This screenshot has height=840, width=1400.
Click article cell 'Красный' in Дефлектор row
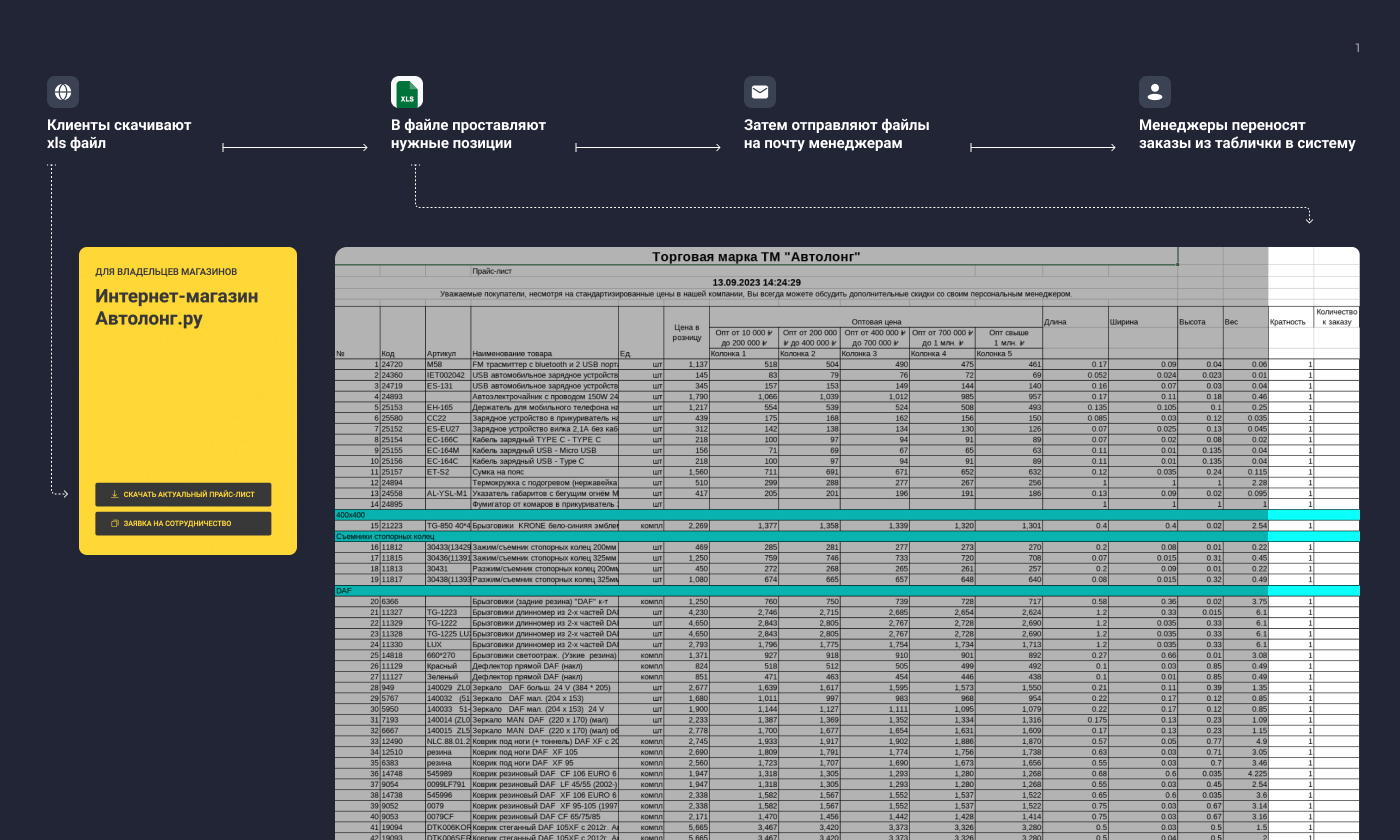point(448,666)
